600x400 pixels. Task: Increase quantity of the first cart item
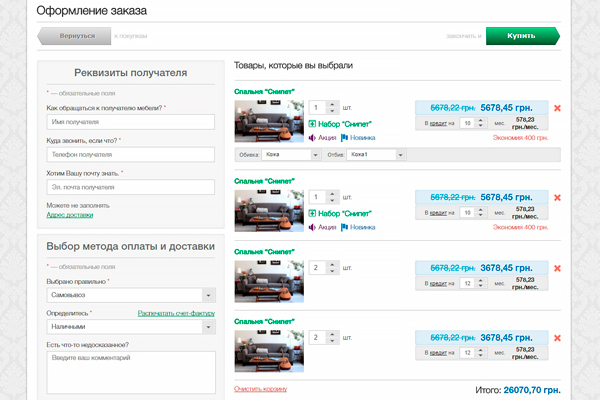tap(332, 104)
